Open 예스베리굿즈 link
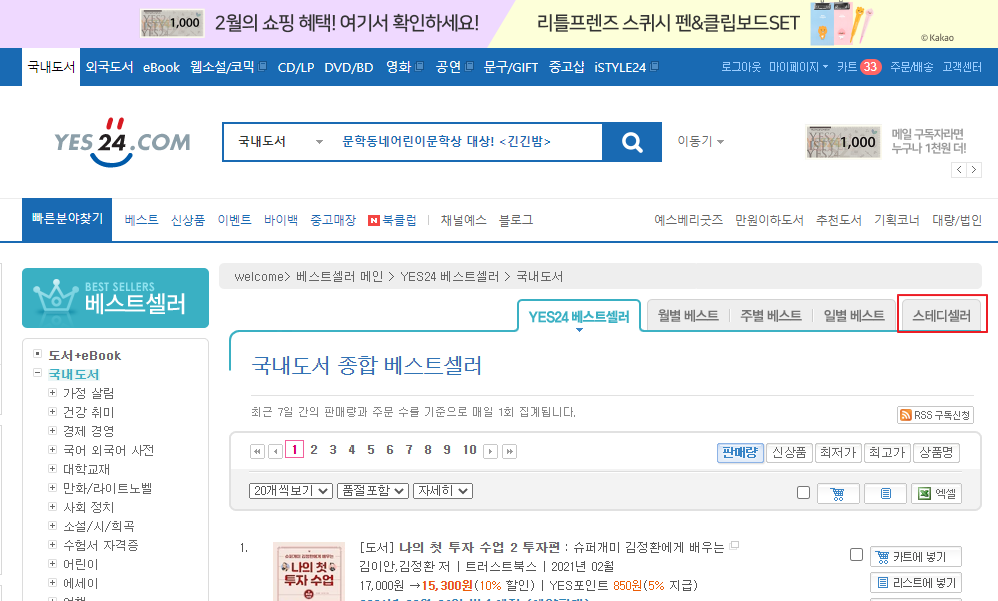The height and width of the screenshot is (601, 998). [x=689, y=220]
